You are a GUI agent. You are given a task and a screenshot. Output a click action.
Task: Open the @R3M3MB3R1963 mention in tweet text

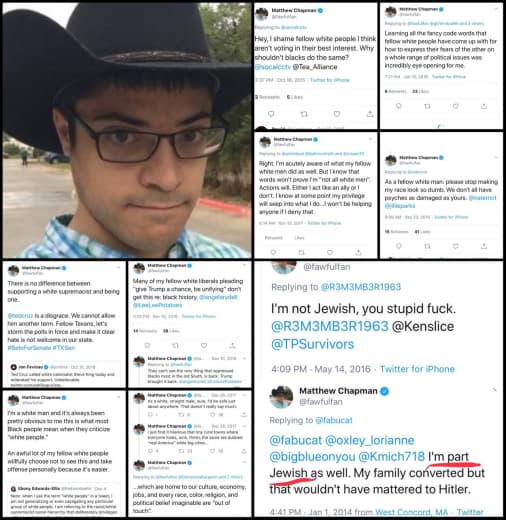[x=330, y=326]
